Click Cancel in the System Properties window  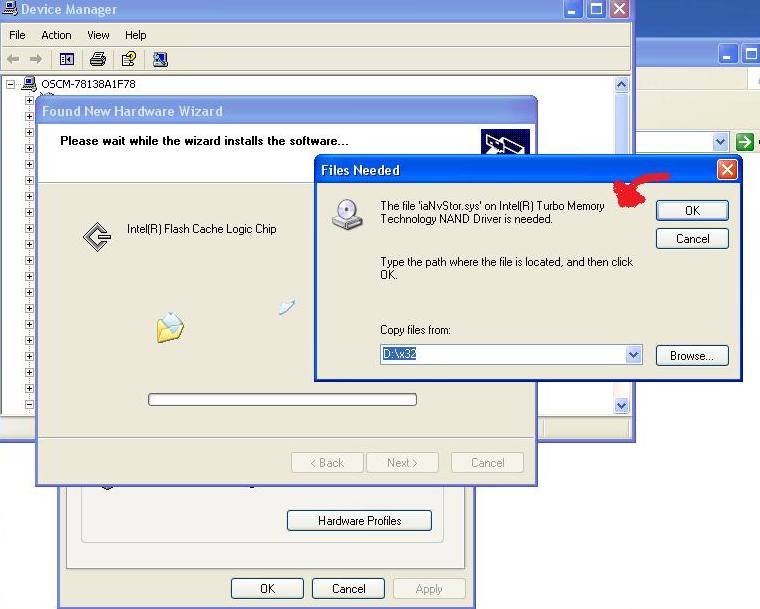coord(348,588)
